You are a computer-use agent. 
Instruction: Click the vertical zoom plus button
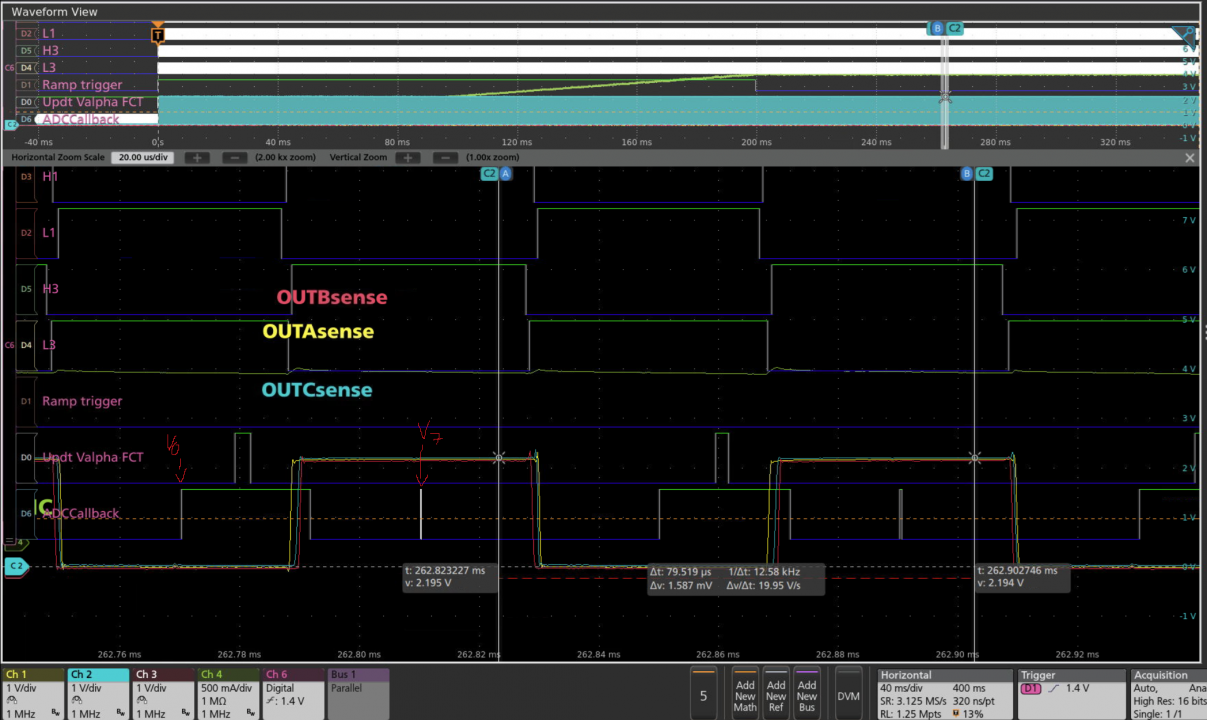407,158
